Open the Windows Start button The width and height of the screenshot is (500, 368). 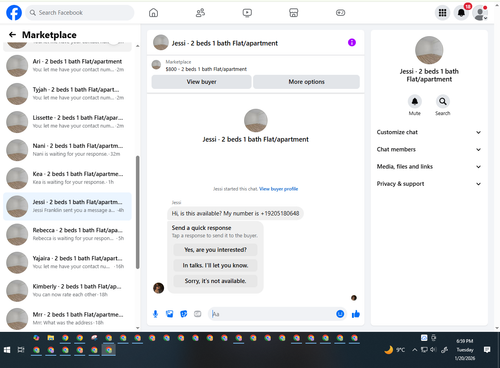[x=7, y=350]
